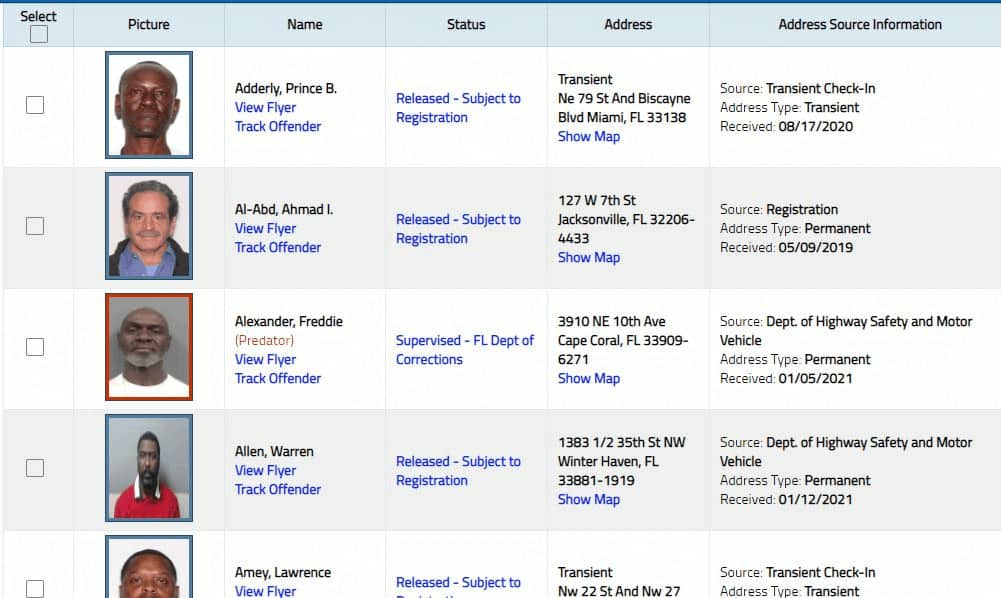Click Track Offender for Allen, Warren
Viewport: 1001px width, 598px height.
point(278,490)
